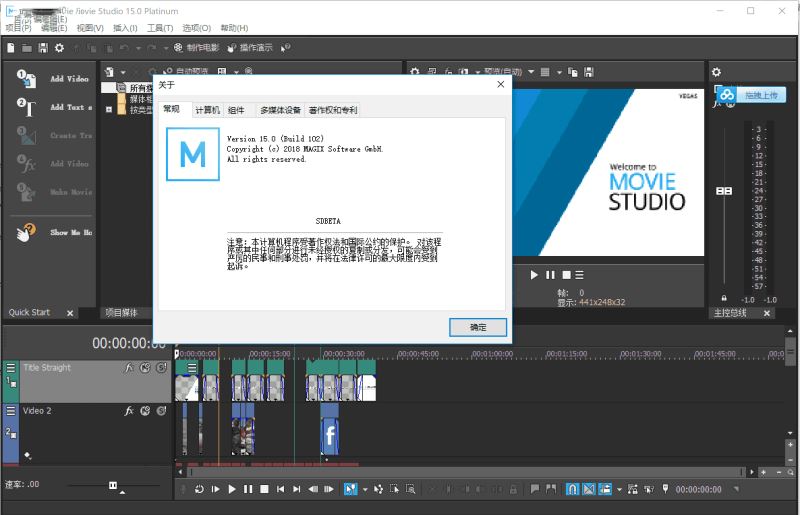This screenshot has height=515, width=800.
Task: Open the Title Straight track menu icon
Action: click(x=11, y=367)
